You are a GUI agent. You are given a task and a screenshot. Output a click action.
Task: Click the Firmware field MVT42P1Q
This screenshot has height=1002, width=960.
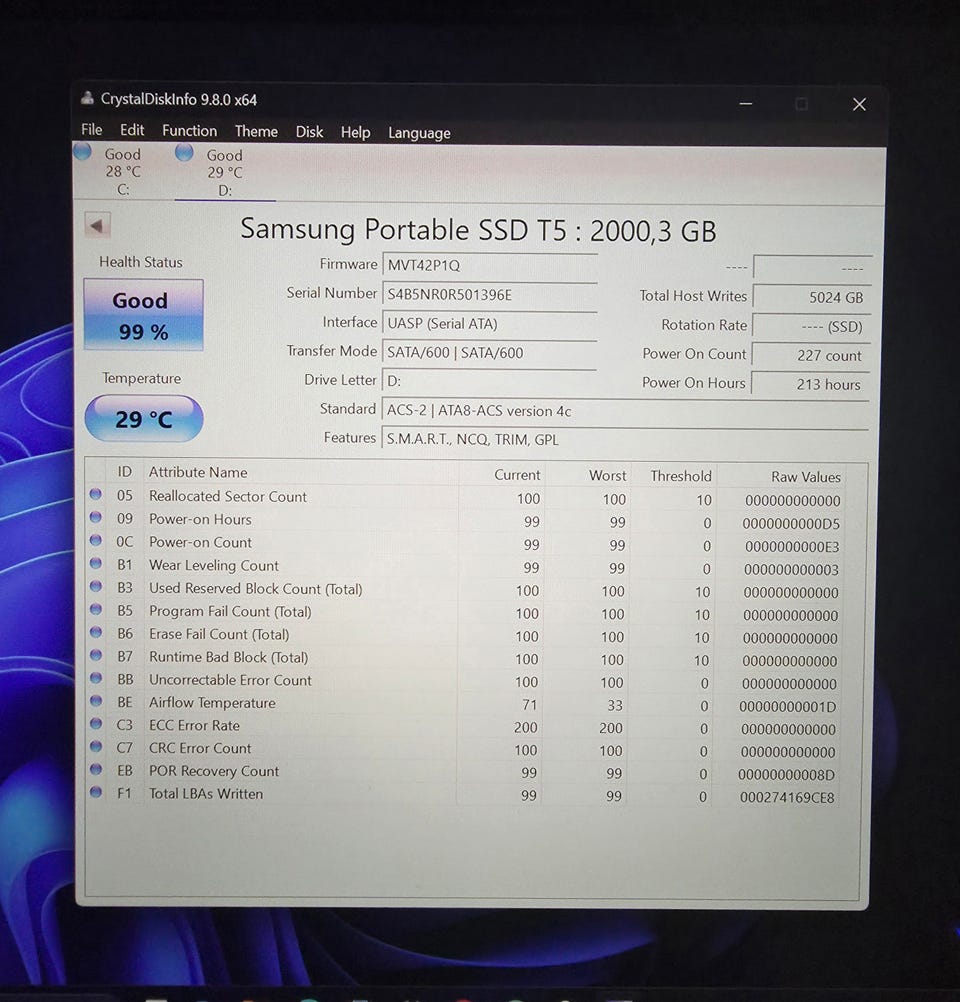click(490, 265)
